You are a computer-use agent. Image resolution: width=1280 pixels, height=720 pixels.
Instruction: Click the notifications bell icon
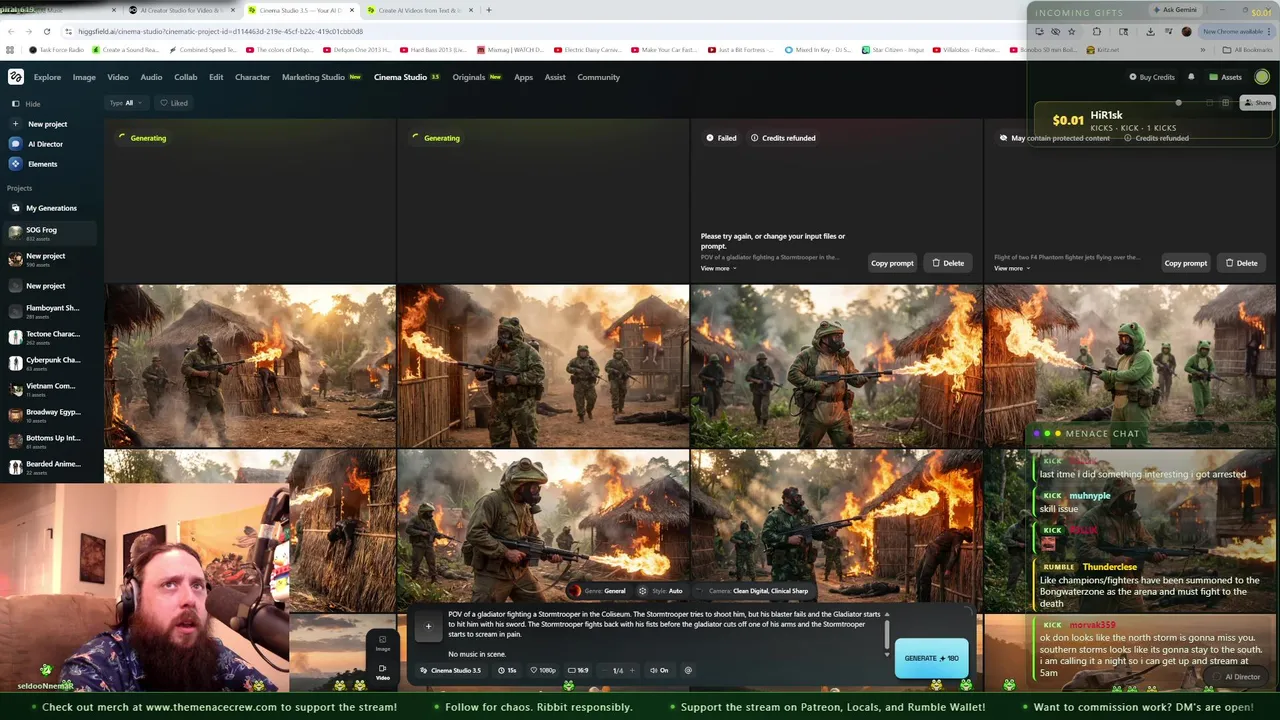[1191, 77]
